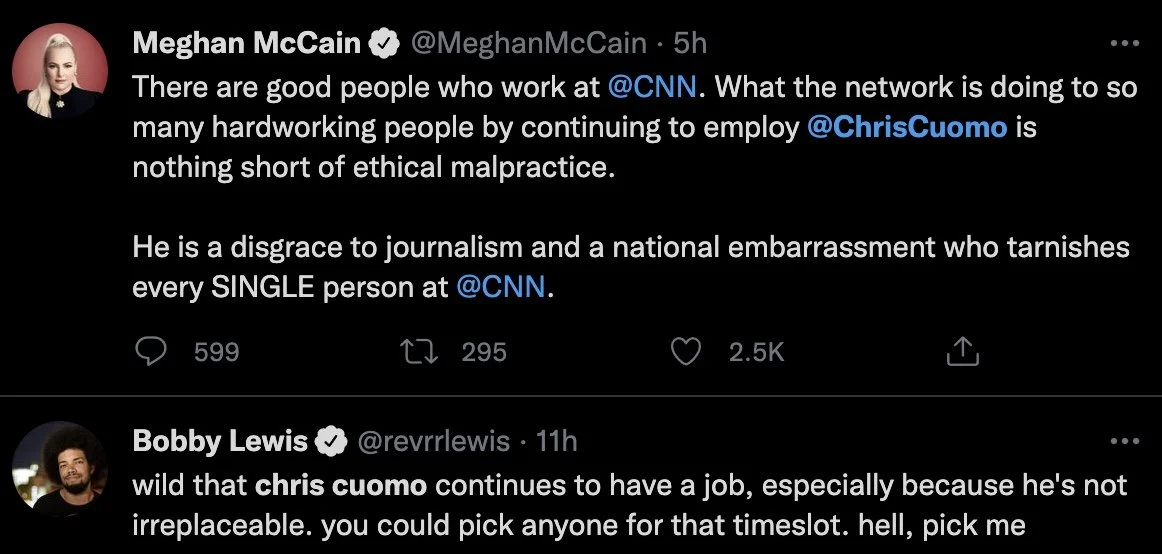Viewport: 1162px width, 554px height.
Task: Open more options on Bobby Lewis's tweet
Action: point(1125,440)
